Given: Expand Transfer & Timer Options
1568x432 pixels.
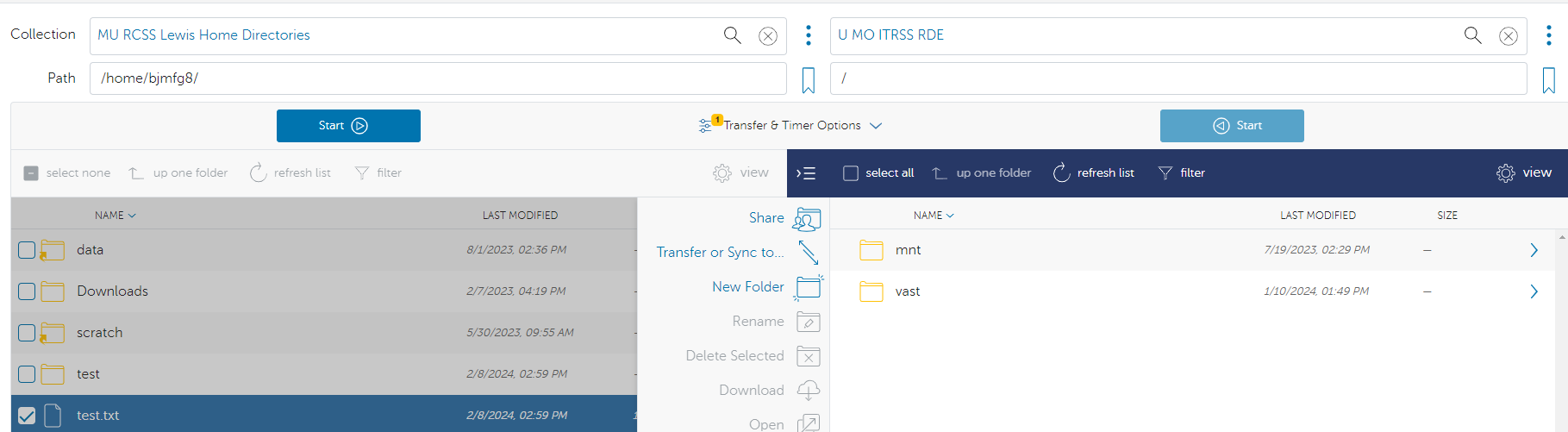Looking at the screenshot, I should [x=790, y=126].
